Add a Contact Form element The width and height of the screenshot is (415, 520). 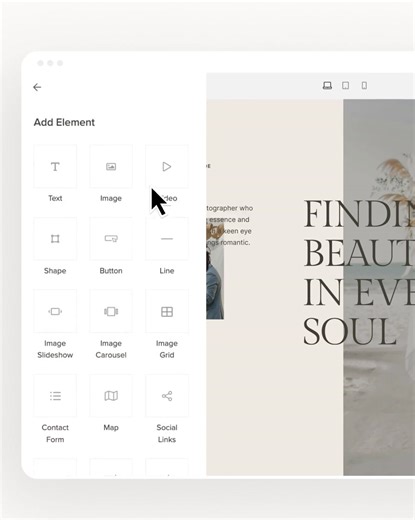click(x=55, y=396)
